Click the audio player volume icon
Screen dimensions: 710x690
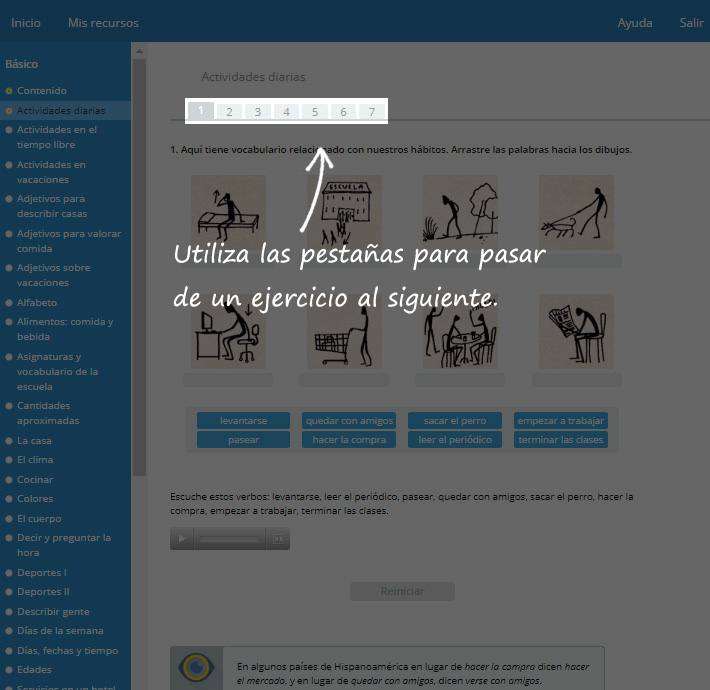280,539
